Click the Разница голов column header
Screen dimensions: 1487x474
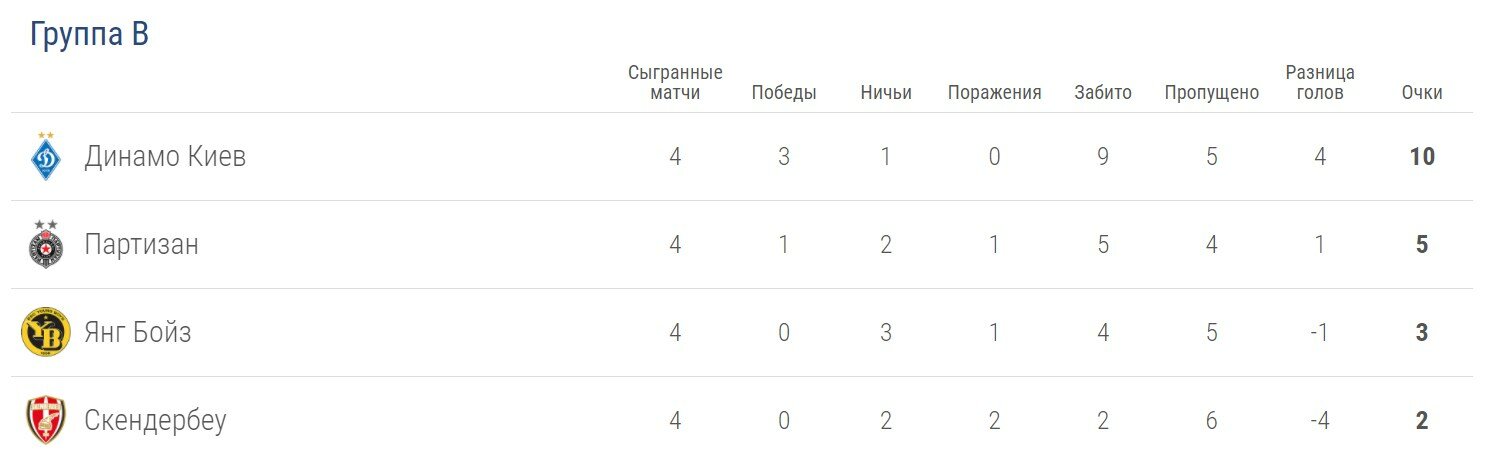pyautogui.click(x=1320, y=83)
